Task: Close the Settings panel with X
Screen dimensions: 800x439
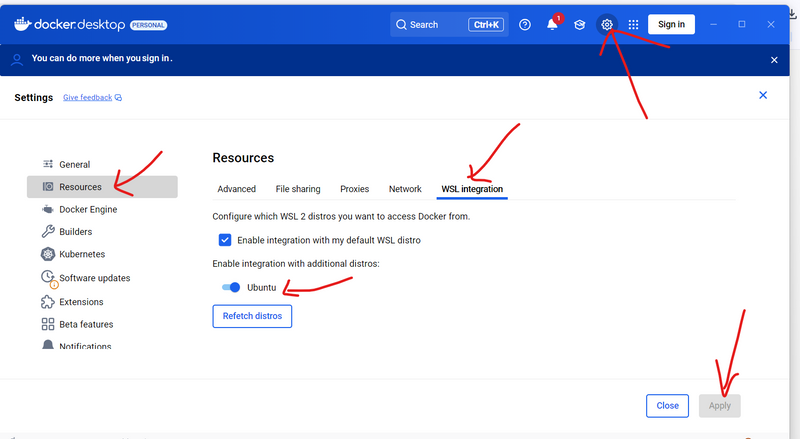Action: click(x=763, y=95)
